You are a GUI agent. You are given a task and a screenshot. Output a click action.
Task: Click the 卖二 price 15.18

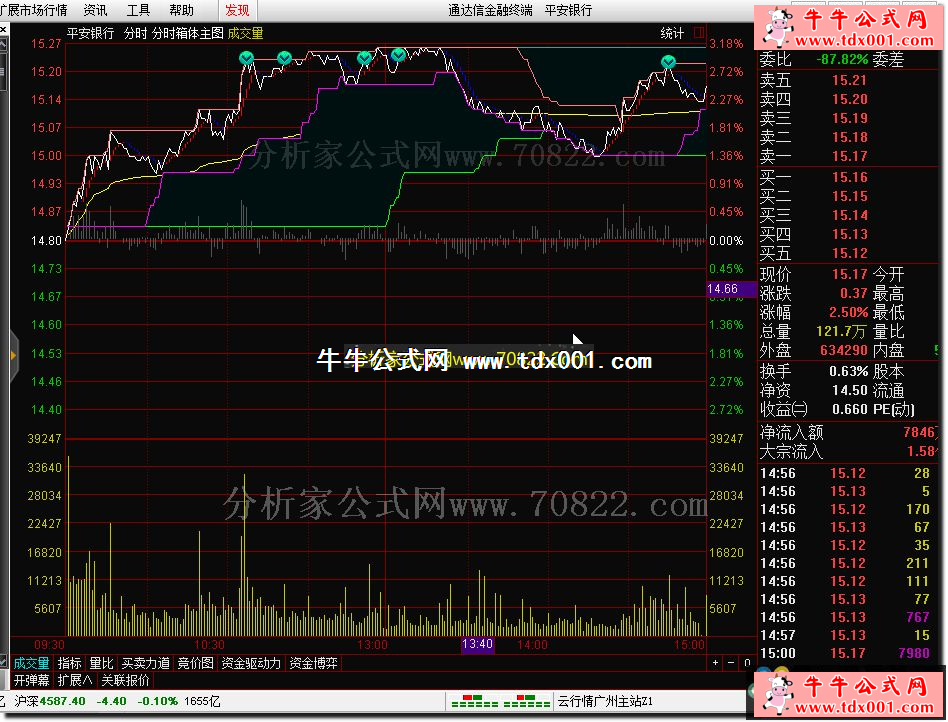849,137
